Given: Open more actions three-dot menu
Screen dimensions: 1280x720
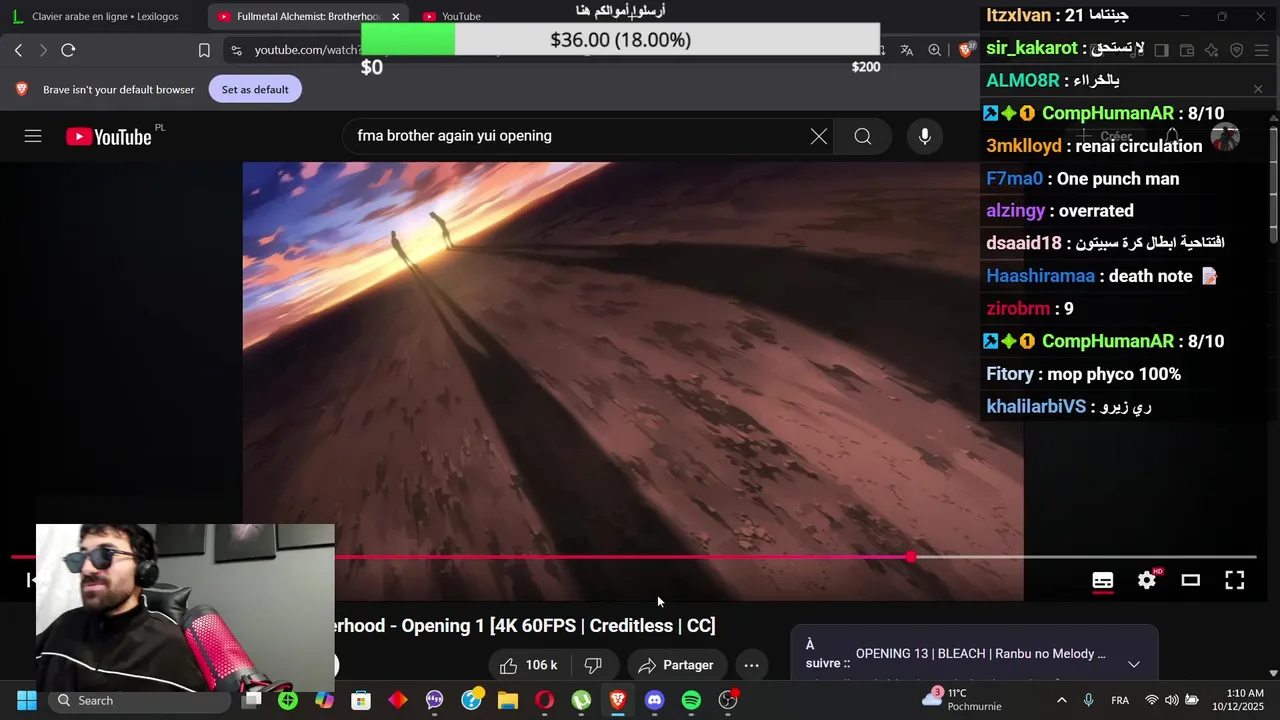Looking at the screenshot, I should [x=751, y=665].
